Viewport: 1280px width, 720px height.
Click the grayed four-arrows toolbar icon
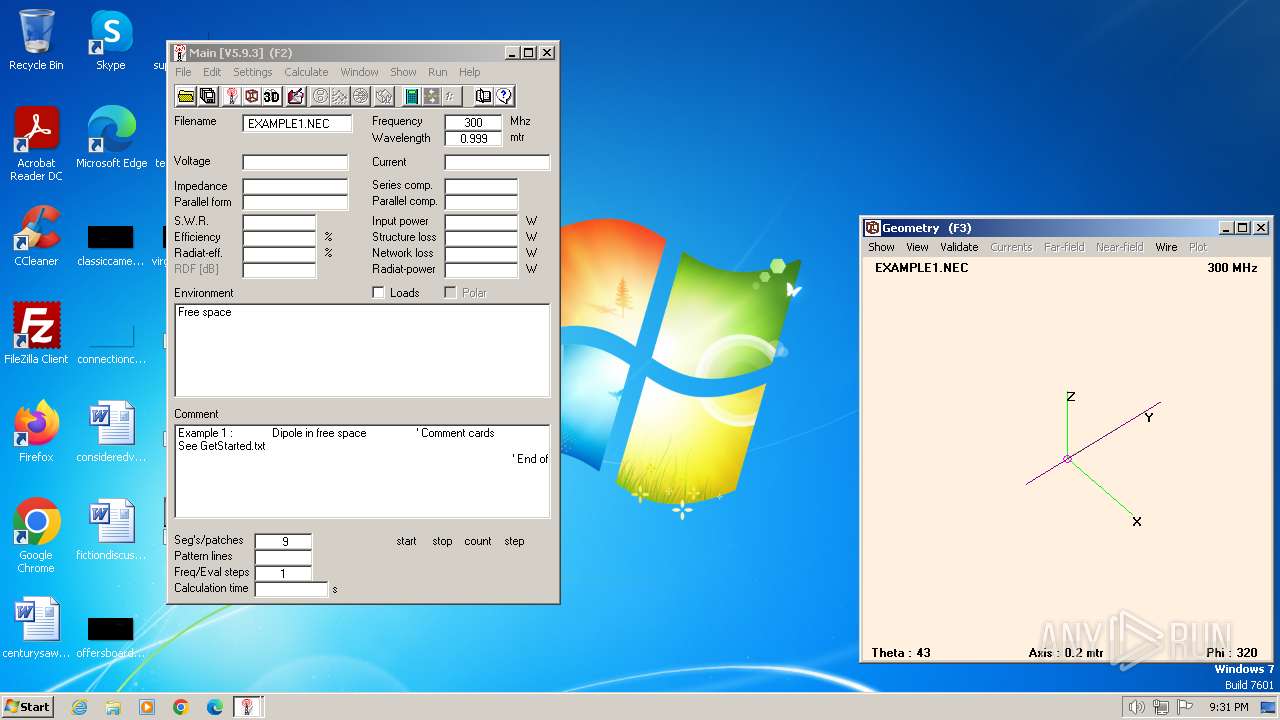pyautogui.click(x=431, y=96)
